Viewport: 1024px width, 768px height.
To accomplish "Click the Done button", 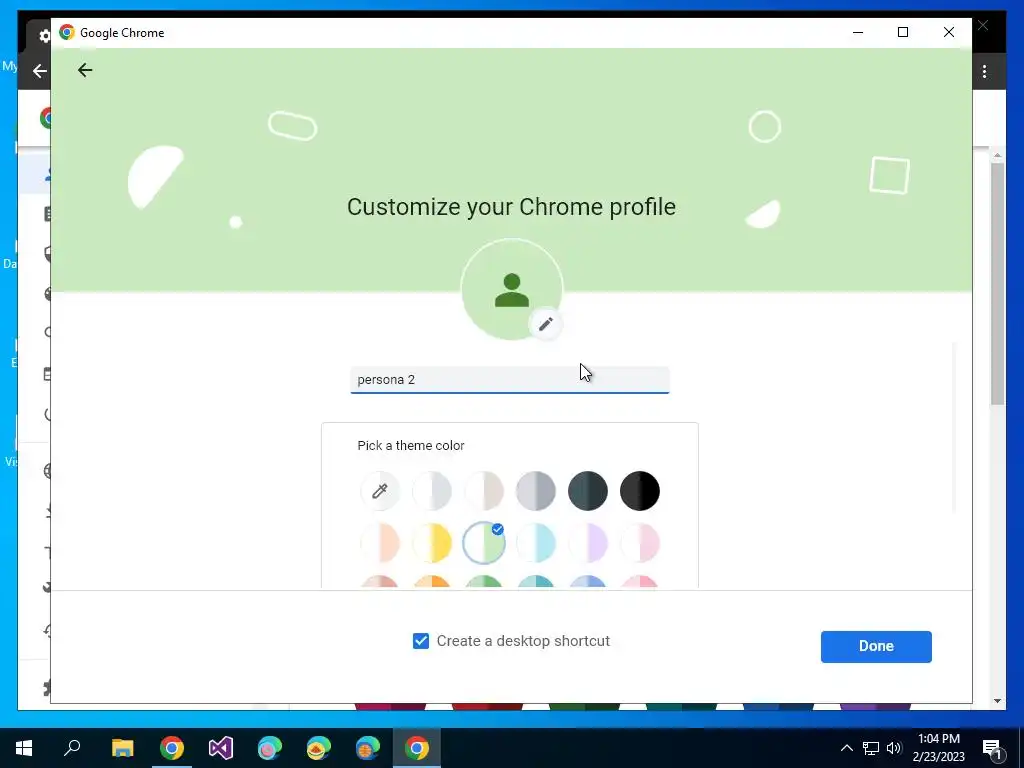I will point(876,647).
